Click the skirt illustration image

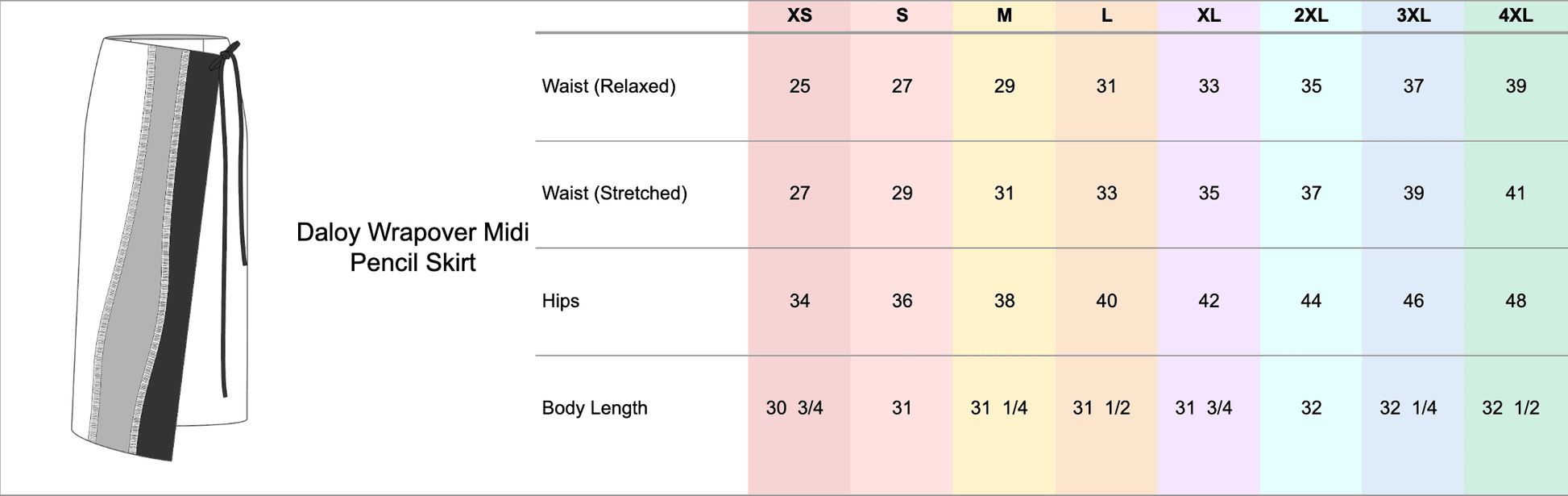(161, 247)
